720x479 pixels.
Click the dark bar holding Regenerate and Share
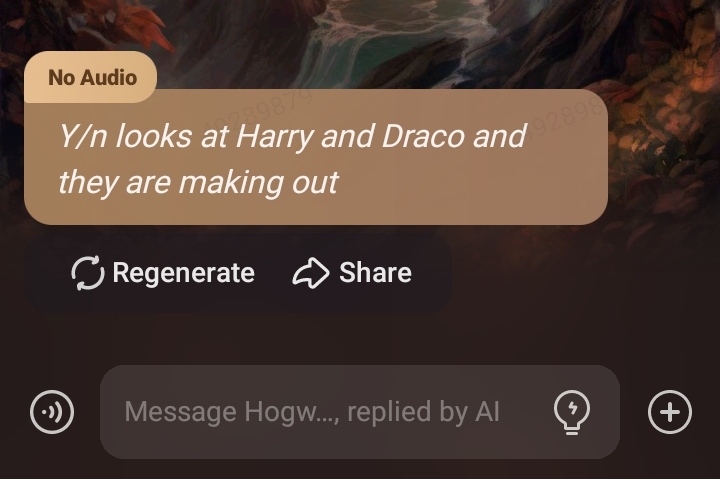click(238, 273)
